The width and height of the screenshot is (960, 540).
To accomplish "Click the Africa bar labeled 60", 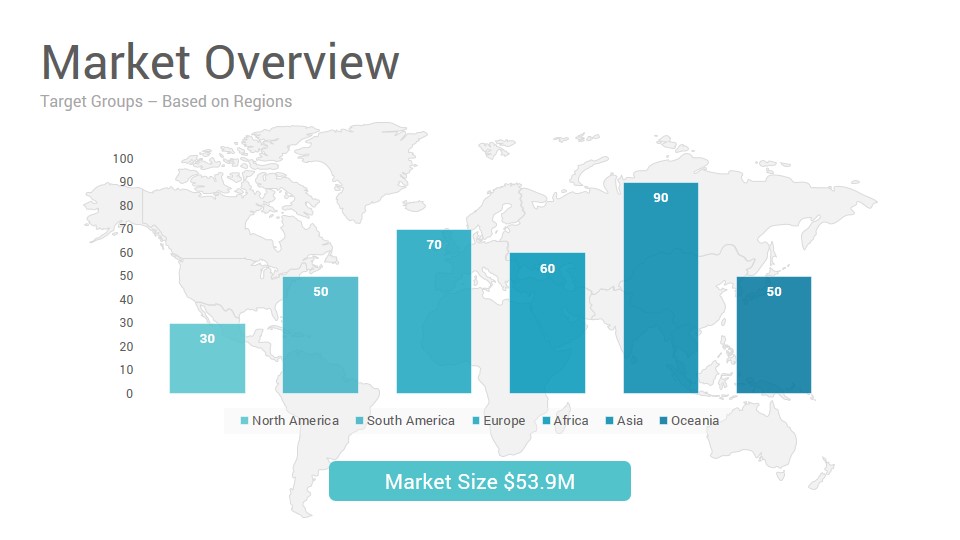I will pos(547,323).
